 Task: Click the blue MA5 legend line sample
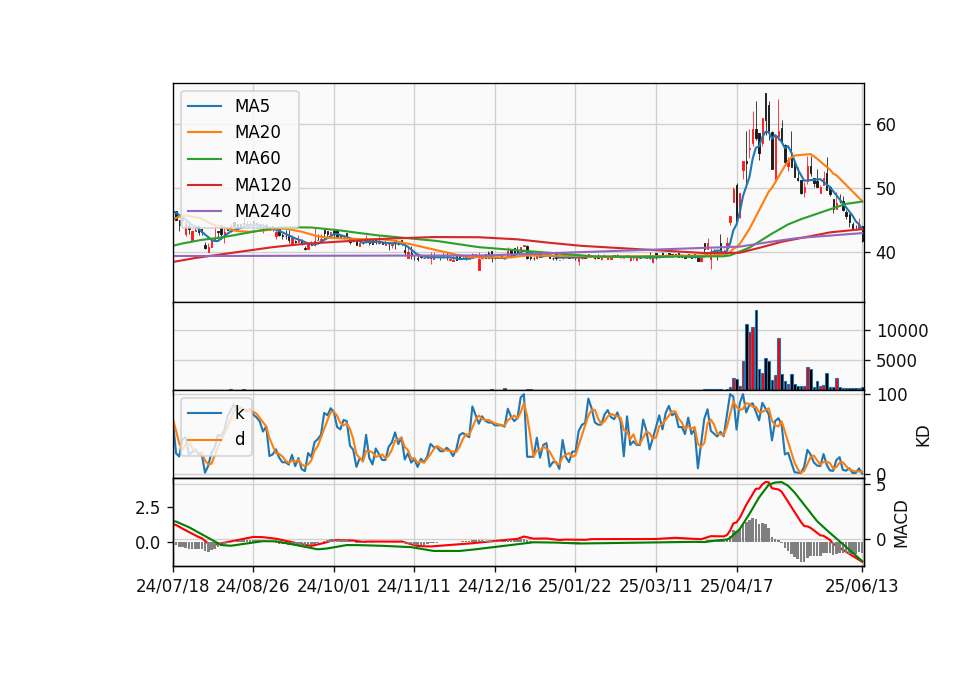[204, 106]
